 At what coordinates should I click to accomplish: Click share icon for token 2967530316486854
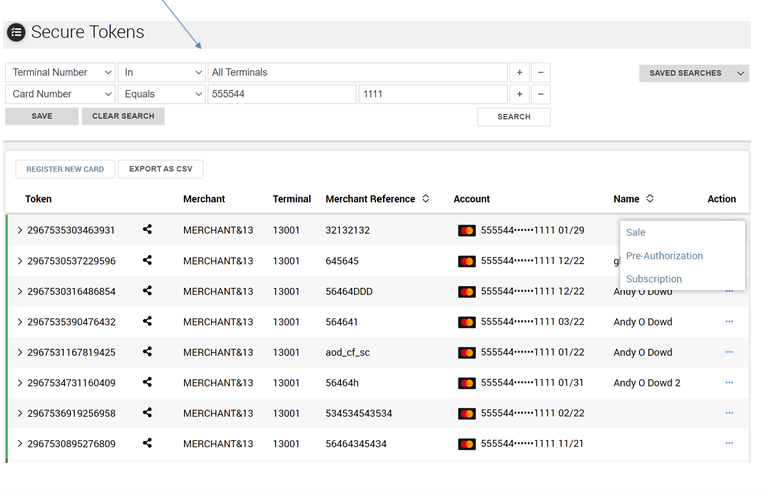point(147,291)
